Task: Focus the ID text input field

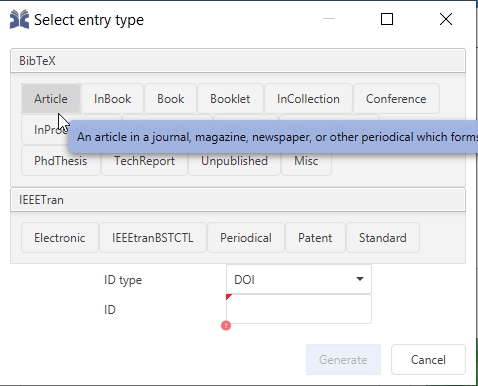Action: click(299, 309)
